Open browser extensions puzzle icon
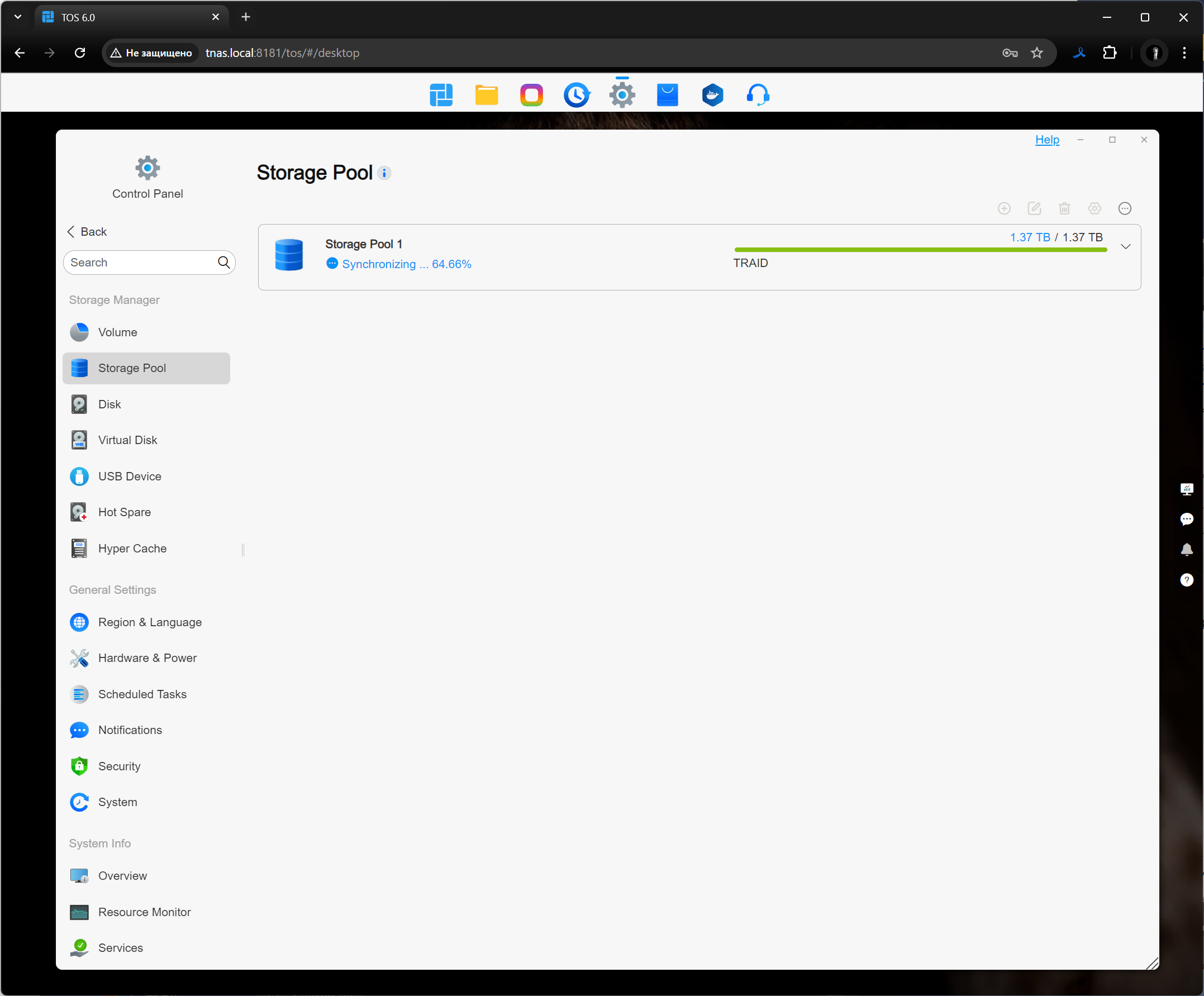Screen dimensions: 1204x996 click(x=1110, y=53)
